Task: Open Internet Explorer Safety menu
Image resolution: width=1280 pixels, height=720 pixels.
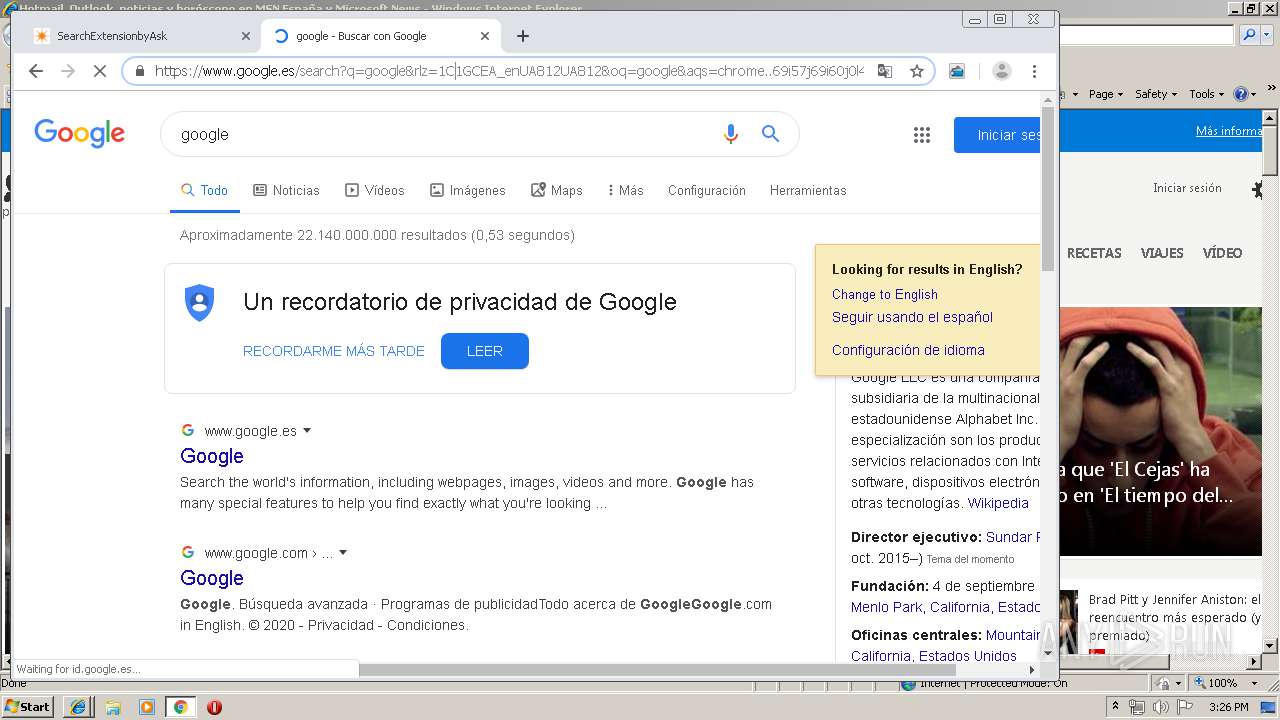Action: tap(1157, 94)
